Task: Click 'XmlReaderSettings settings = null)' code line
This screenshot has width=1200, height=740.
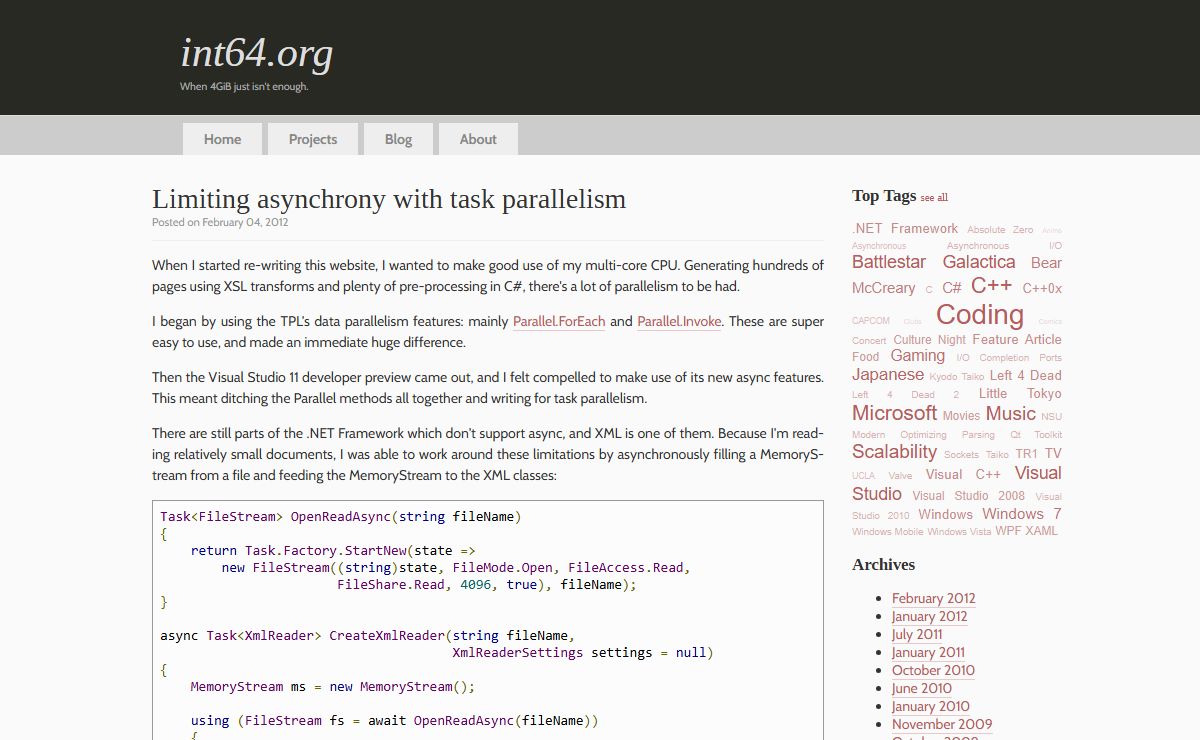Action: tap(583, 653)
